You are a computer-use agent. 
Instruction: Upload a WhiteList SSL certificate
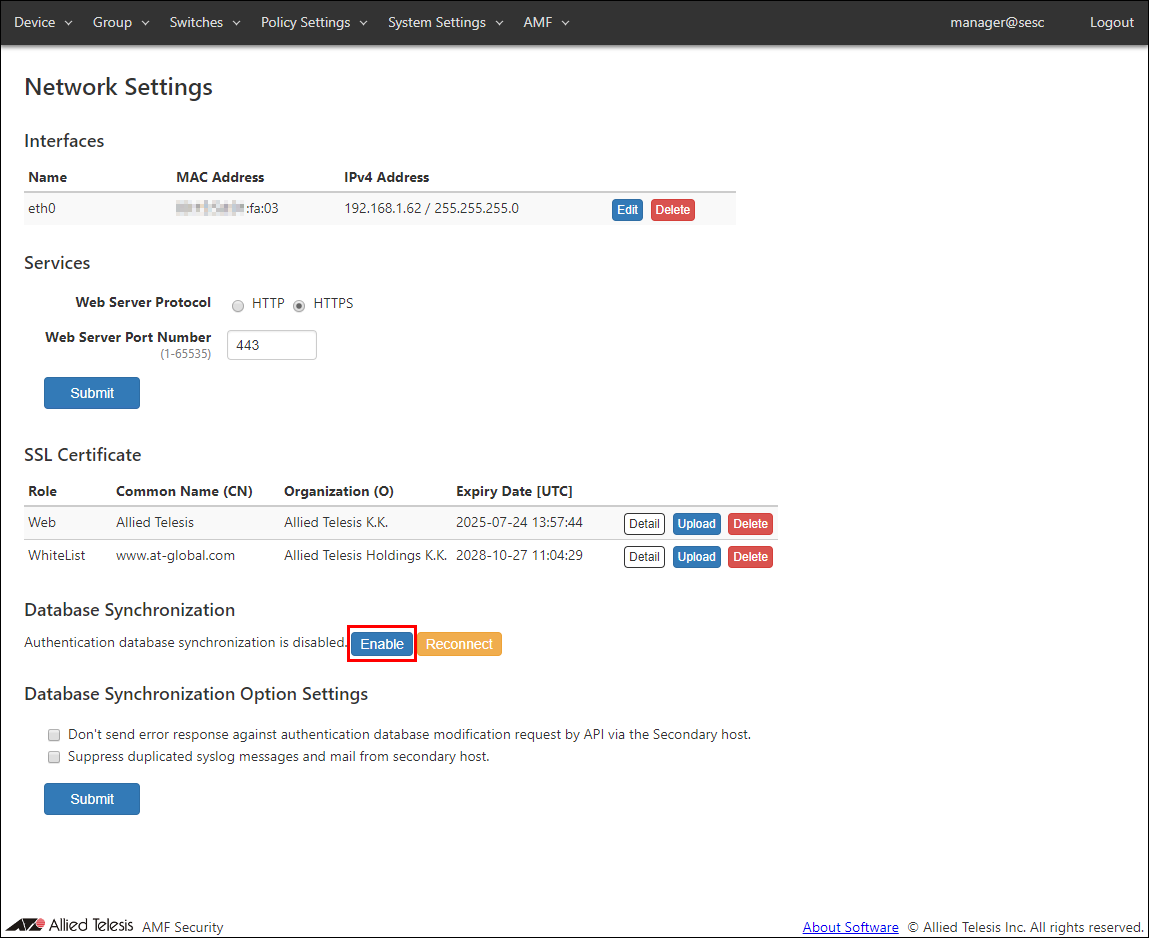point(696,557)
